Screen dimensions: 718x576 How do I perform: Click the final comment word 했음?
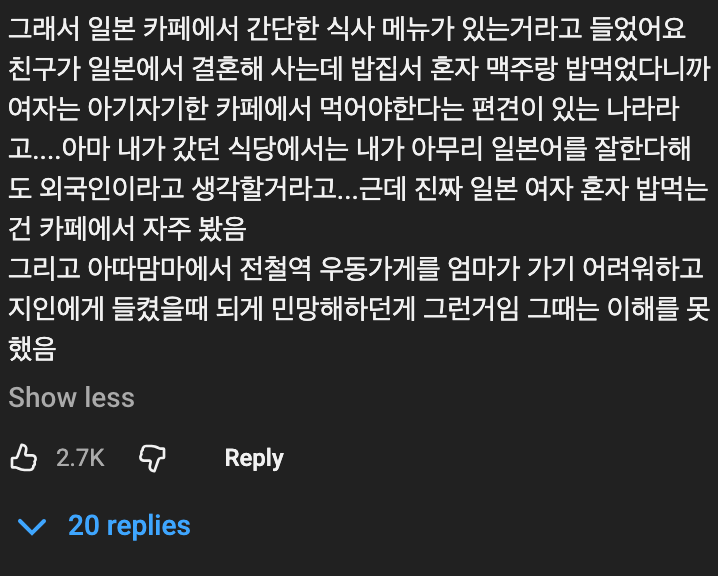tap(31, 350)
